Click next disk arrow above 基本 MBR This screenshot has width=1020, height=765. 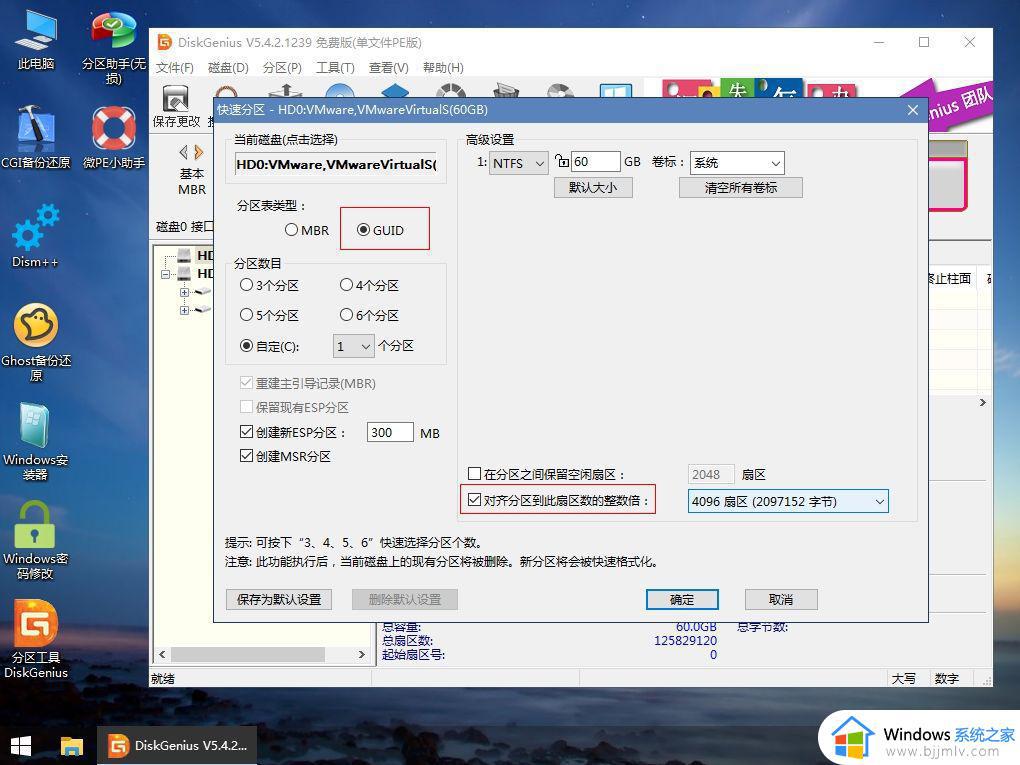pos(198,152)
